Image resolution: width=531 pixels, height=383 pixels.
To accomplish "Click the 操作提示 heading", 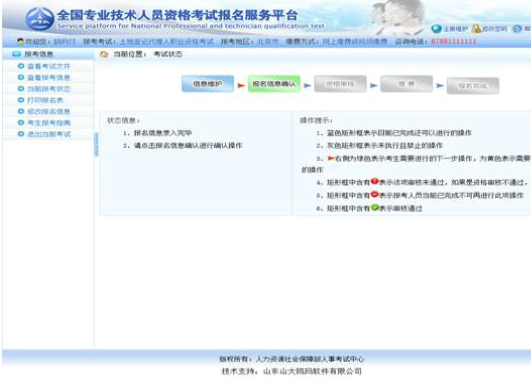I will point(316,120).
